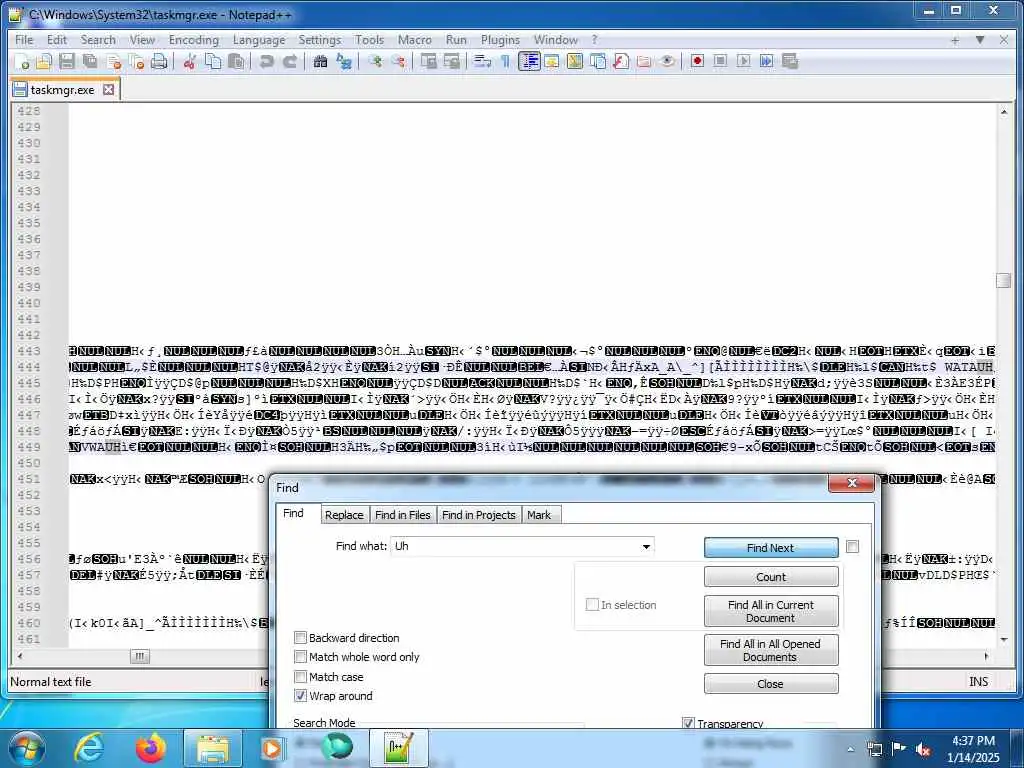Enable Backward direction checkbox
The height and width of the screenshot is (768, 1024).
pyautogui.click(x=300, y=637)
